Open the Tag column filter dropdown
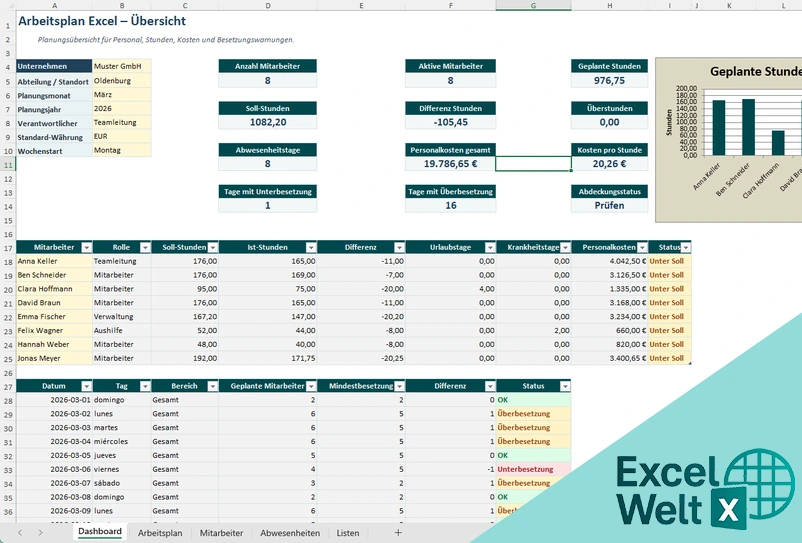This screenshot has height=543, width=802. (x=145, y=386)
